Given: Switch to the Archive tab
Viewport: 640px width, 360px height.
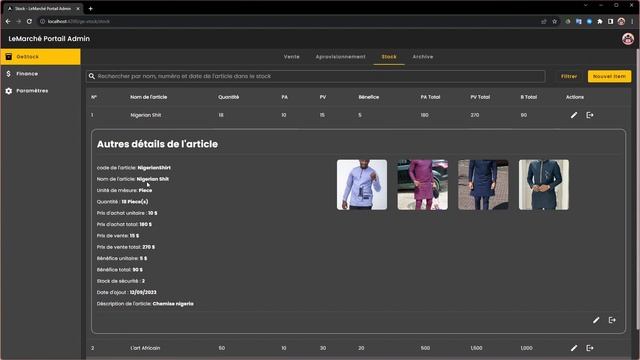Looking at the screenshot, I should [x=422, y=57].
